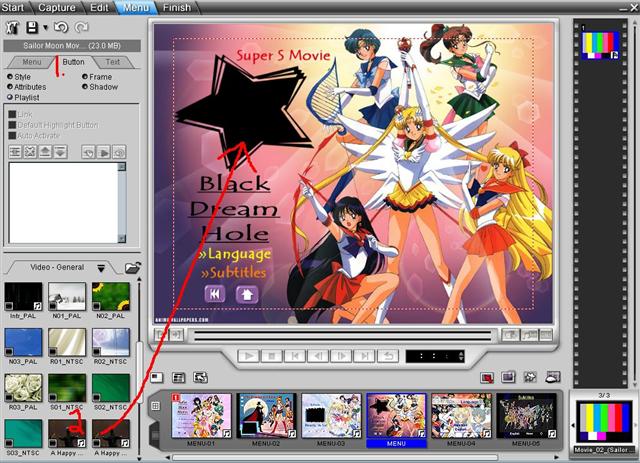Toggle the Link checkbox

pos(12,114)
